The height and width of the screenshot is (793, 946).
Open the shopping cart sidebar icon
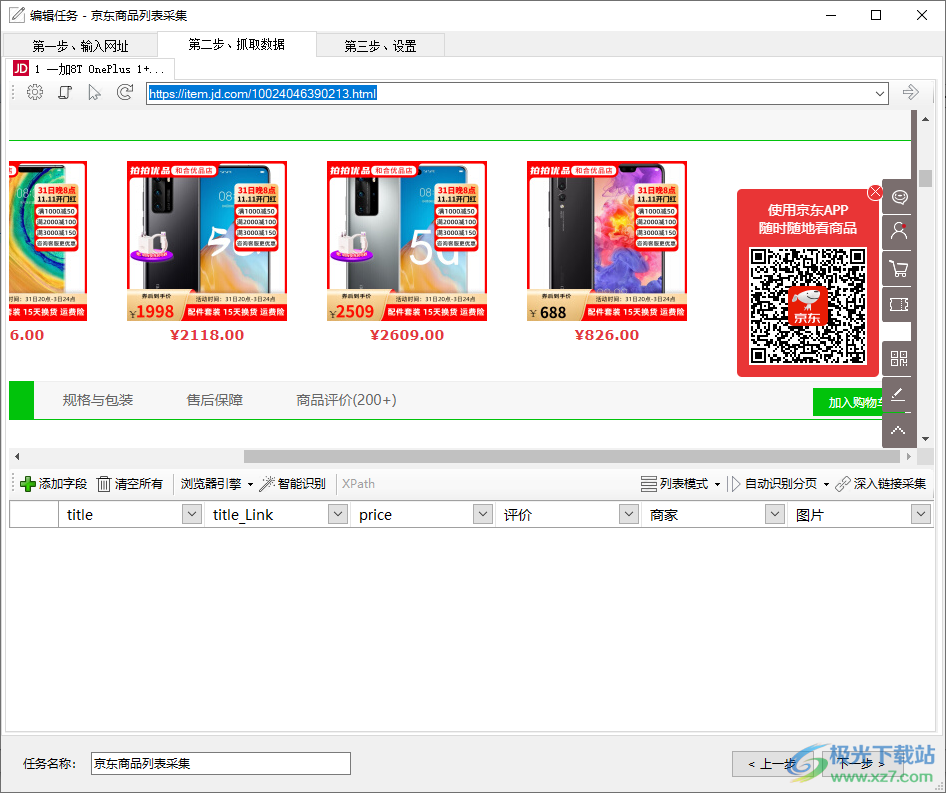[x=899, y=268]
